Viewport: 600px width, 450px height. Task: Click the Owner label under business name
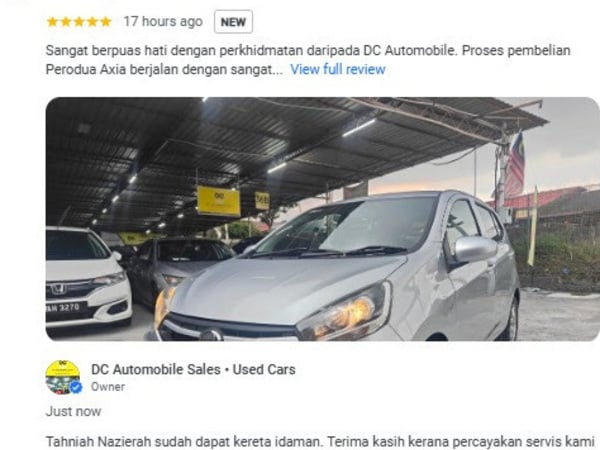coord(108,387)
